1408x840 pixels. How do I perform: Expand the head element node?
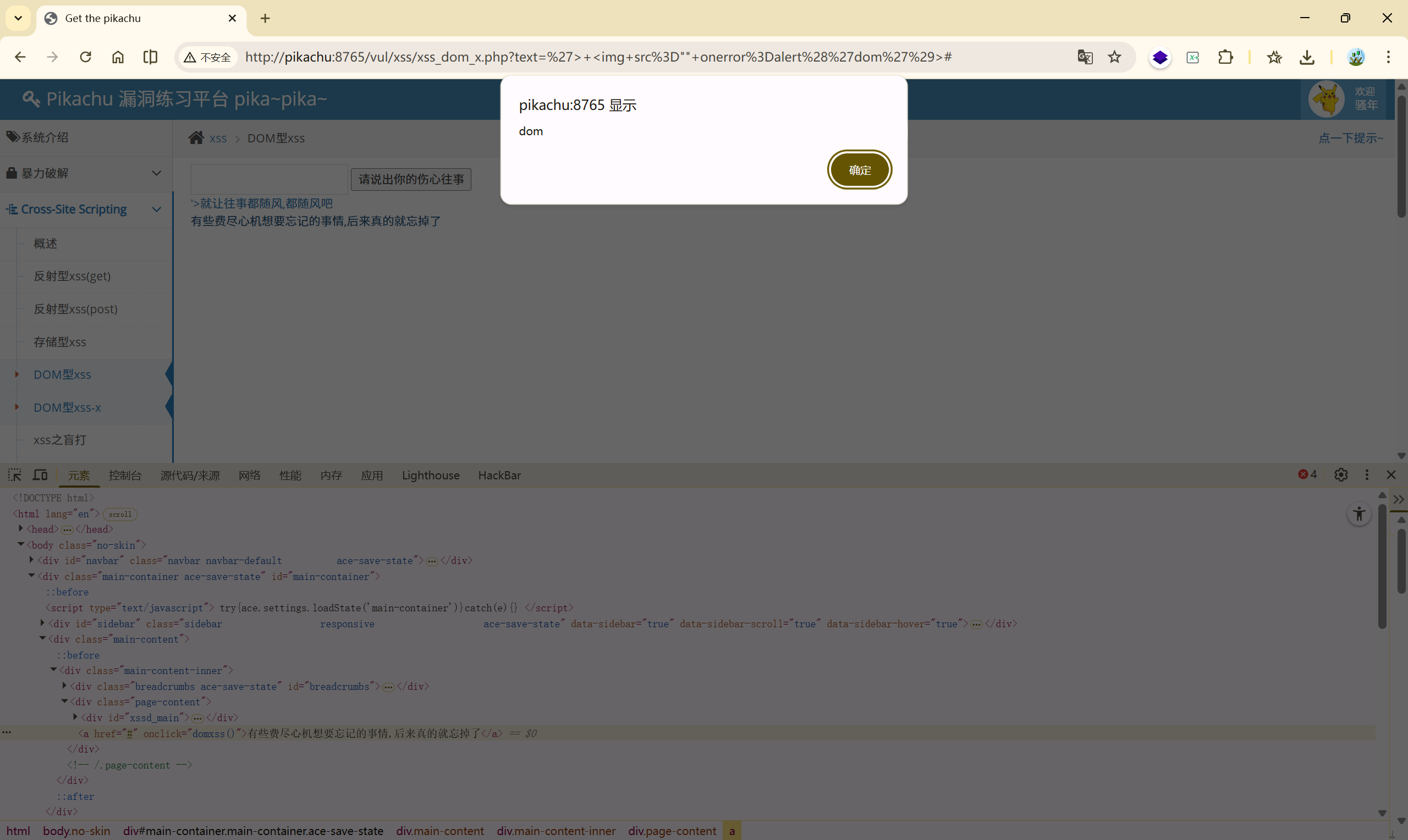point(21,529)
